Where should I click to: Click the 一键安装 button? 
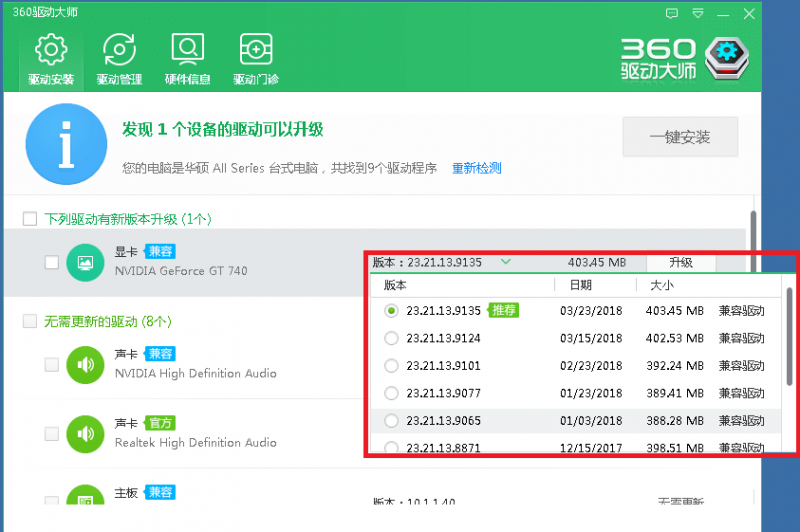pyautogui.click(x=680, y=137)
